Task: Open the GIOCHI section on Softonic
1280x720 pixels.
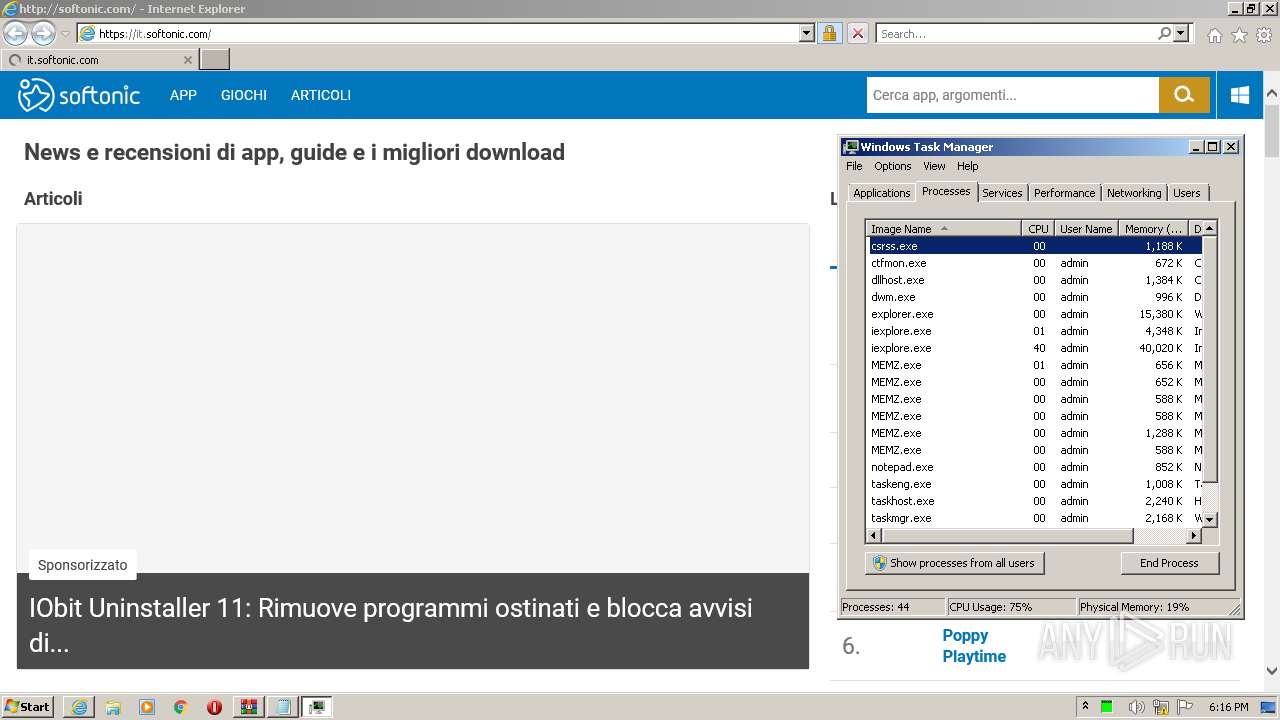Action: tap(244, 95)
